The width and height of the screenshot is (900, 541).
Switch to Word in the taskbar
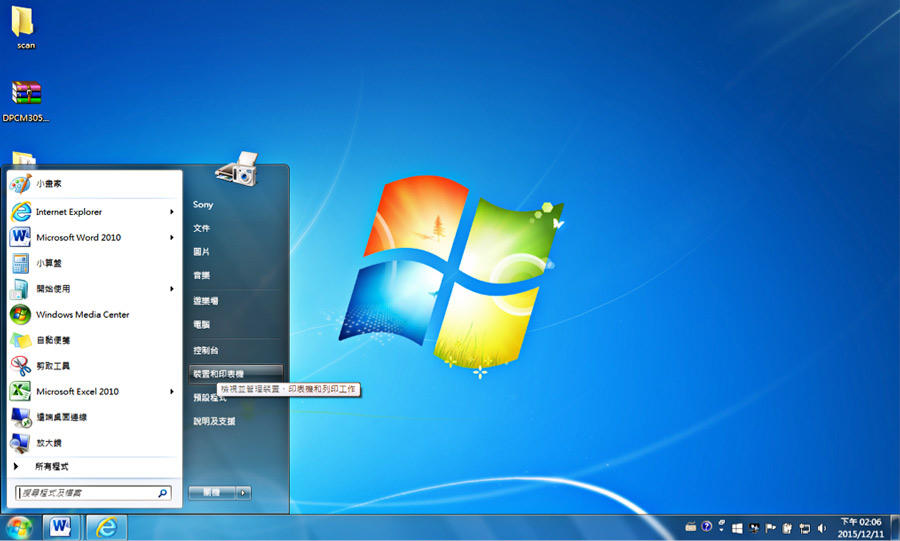click(61, 527)
